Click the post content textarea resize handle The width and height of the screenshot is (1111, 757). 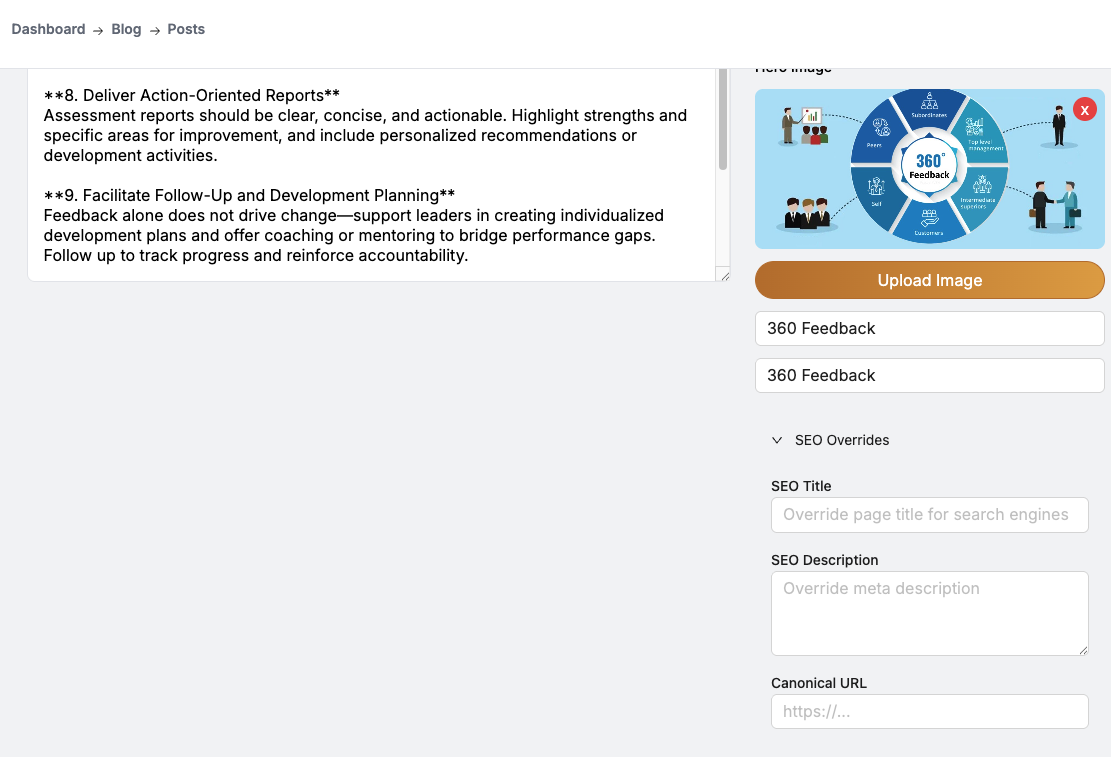click(723, 275)
